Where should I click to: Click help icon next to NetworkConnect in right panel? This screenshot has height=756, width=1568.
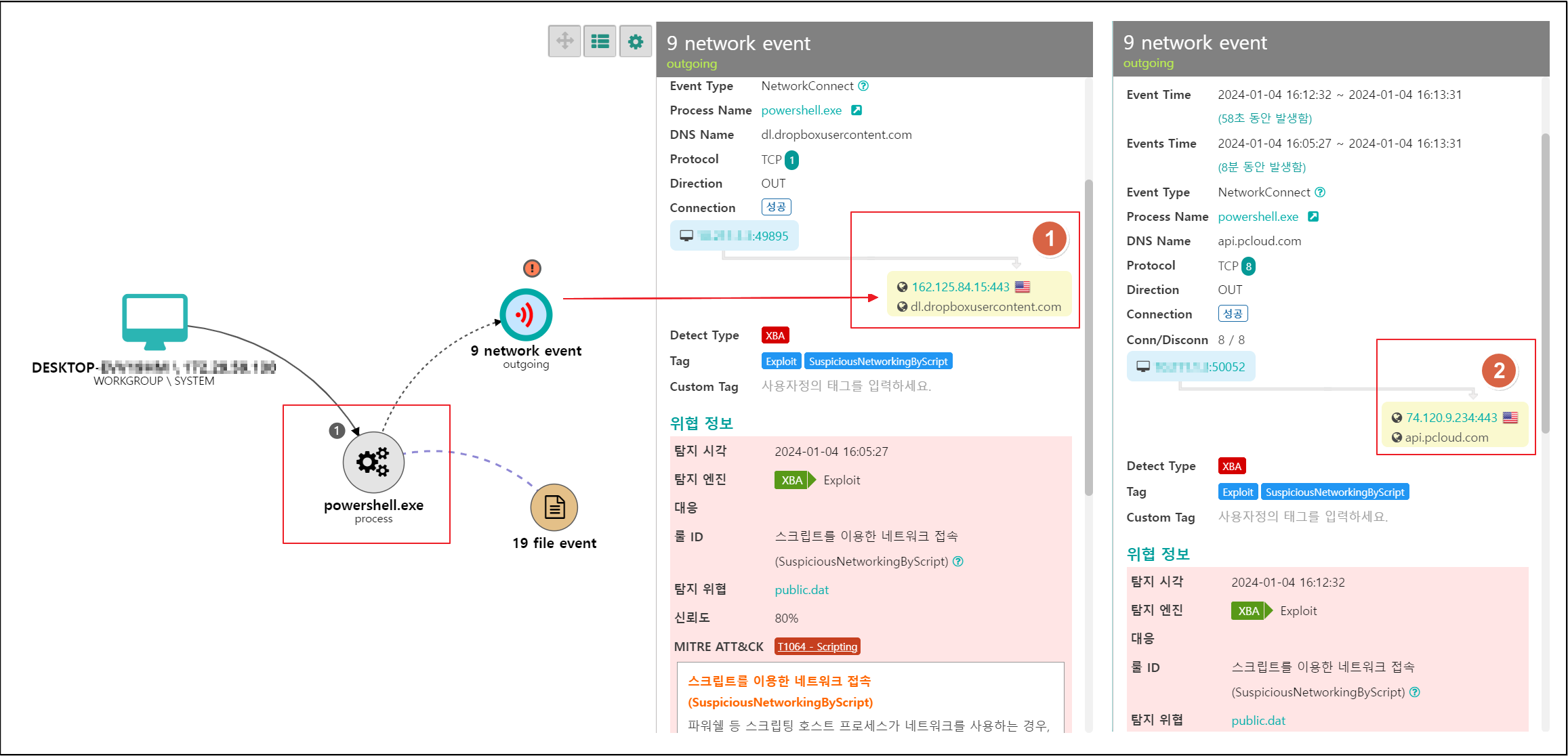[x=1320, y=192]
